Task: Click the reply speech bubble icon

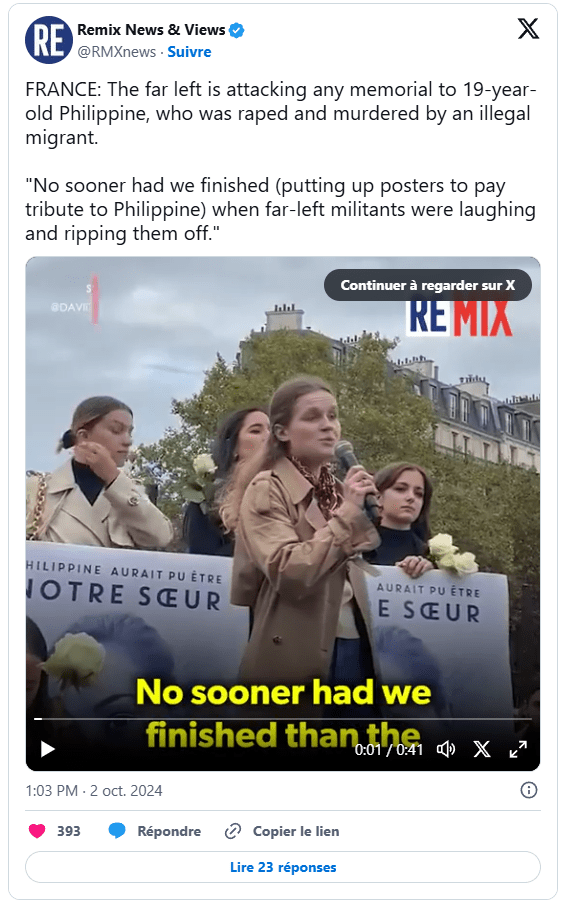Action: point(117,831)
